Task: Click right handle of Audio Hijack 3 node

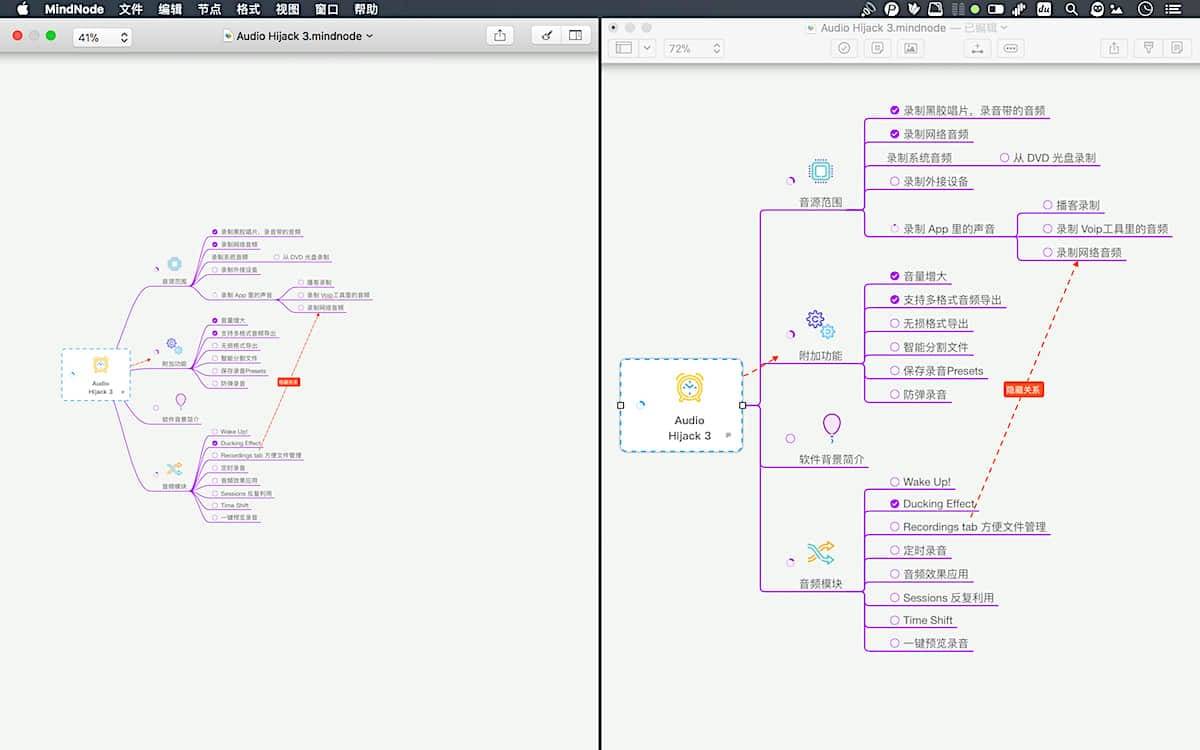Action: [x=742, y=405]
